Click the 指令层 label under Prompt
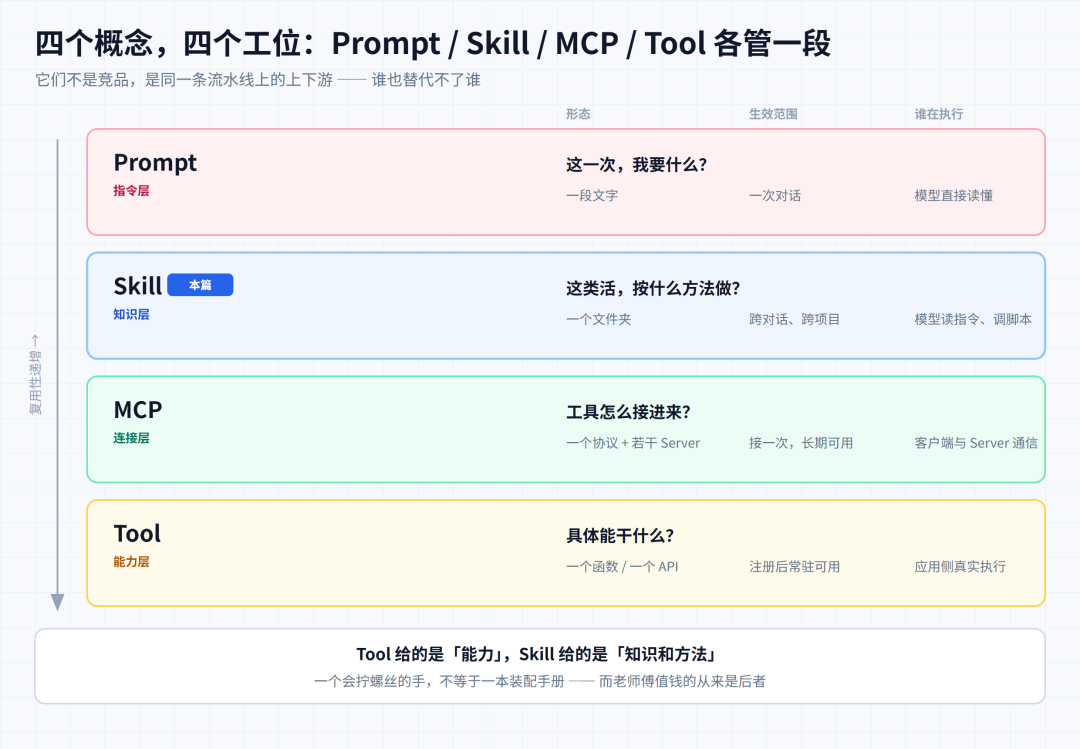This screenshot has height=749, width=1080. click(132, 191)
